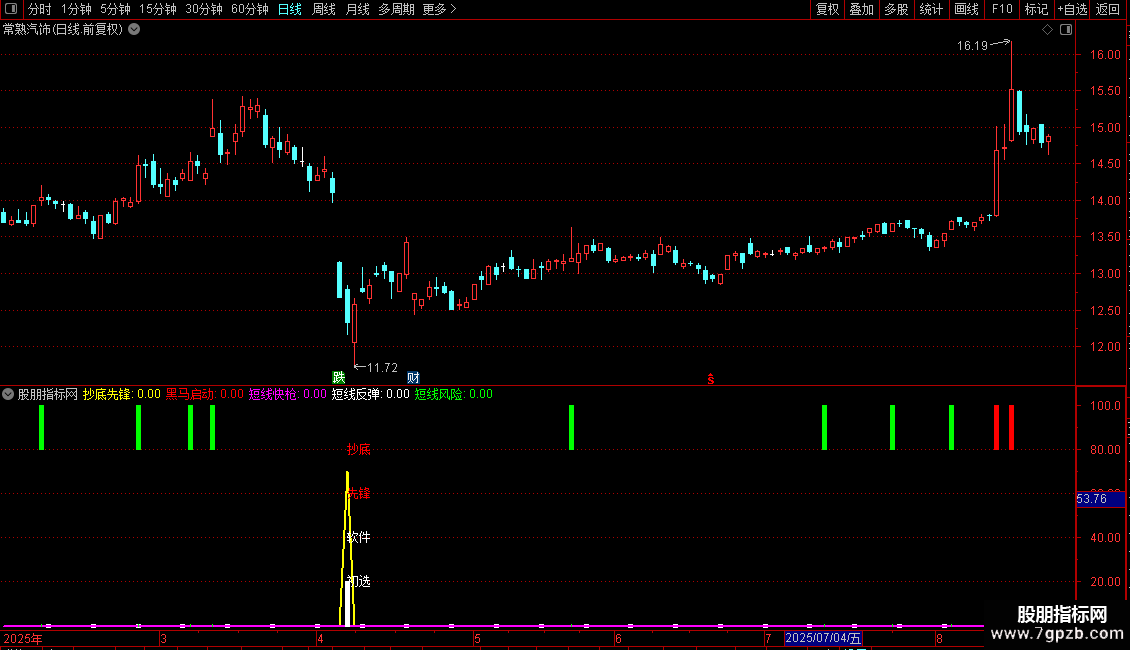
Task: Click month 3 on the timeline
Action: 164,638
